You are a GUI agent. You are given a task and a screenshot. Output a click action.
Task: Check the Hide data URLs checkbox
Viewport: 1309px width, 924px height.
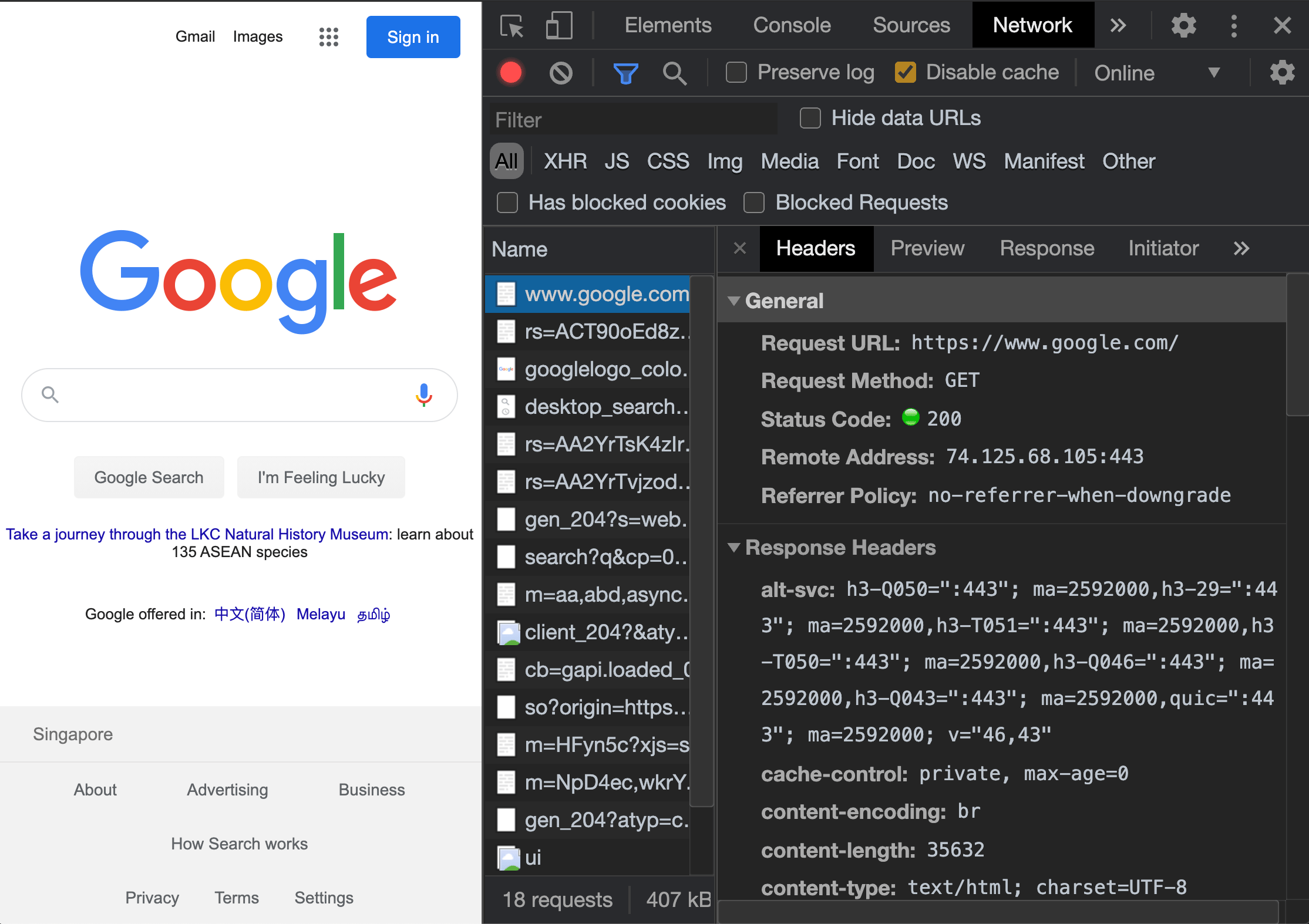(810, 118)
